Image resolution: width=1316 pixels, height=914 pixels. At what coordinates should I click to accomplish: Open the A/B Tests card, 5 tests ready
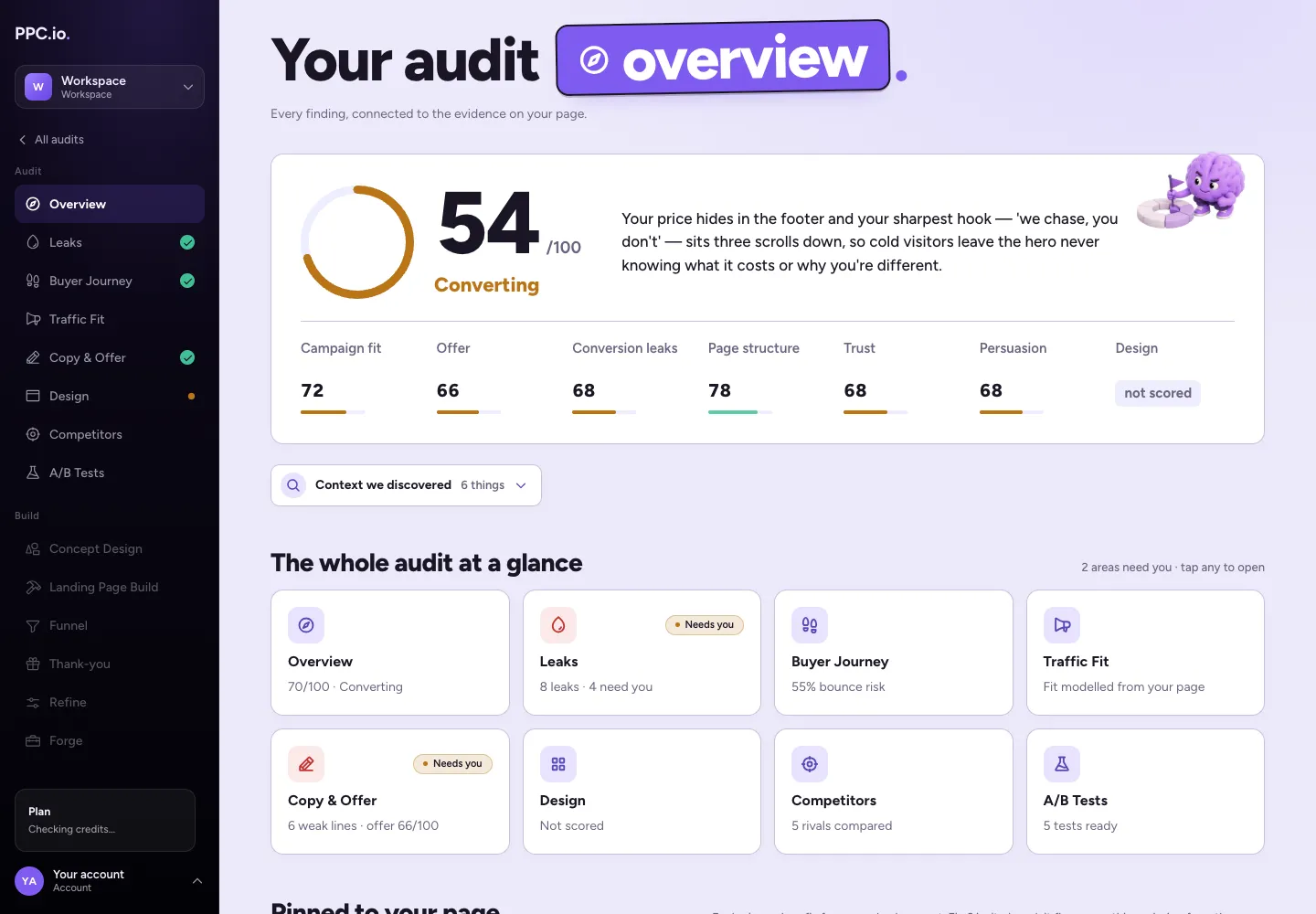tap(1145, 792)
